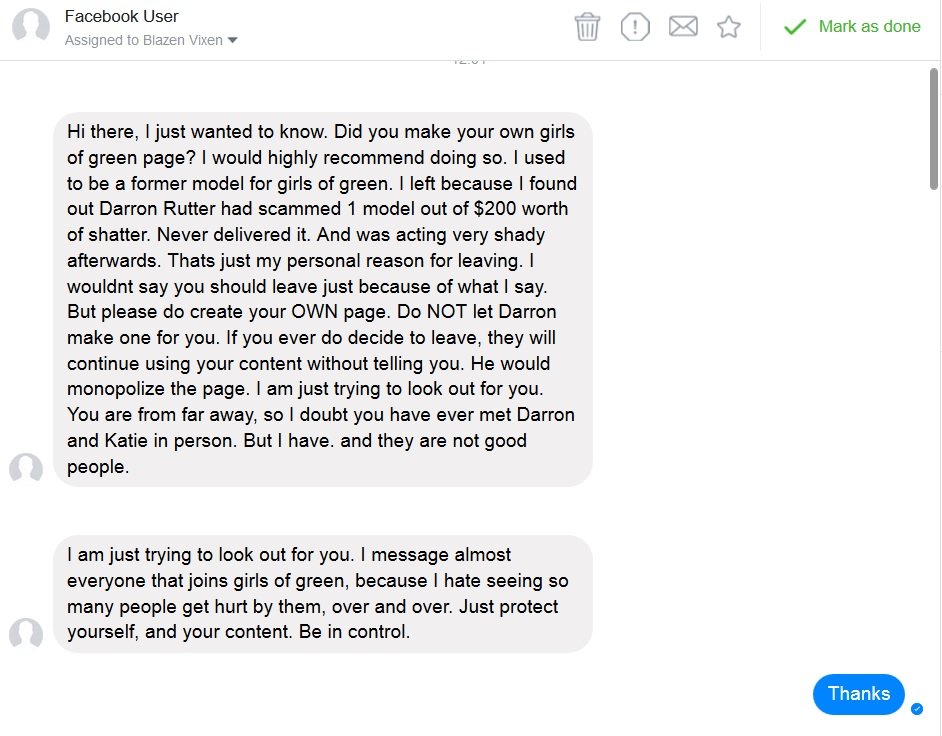The image size is (942, 736).
Task: Open the 'Facebook User' name link
Action: 121,17
